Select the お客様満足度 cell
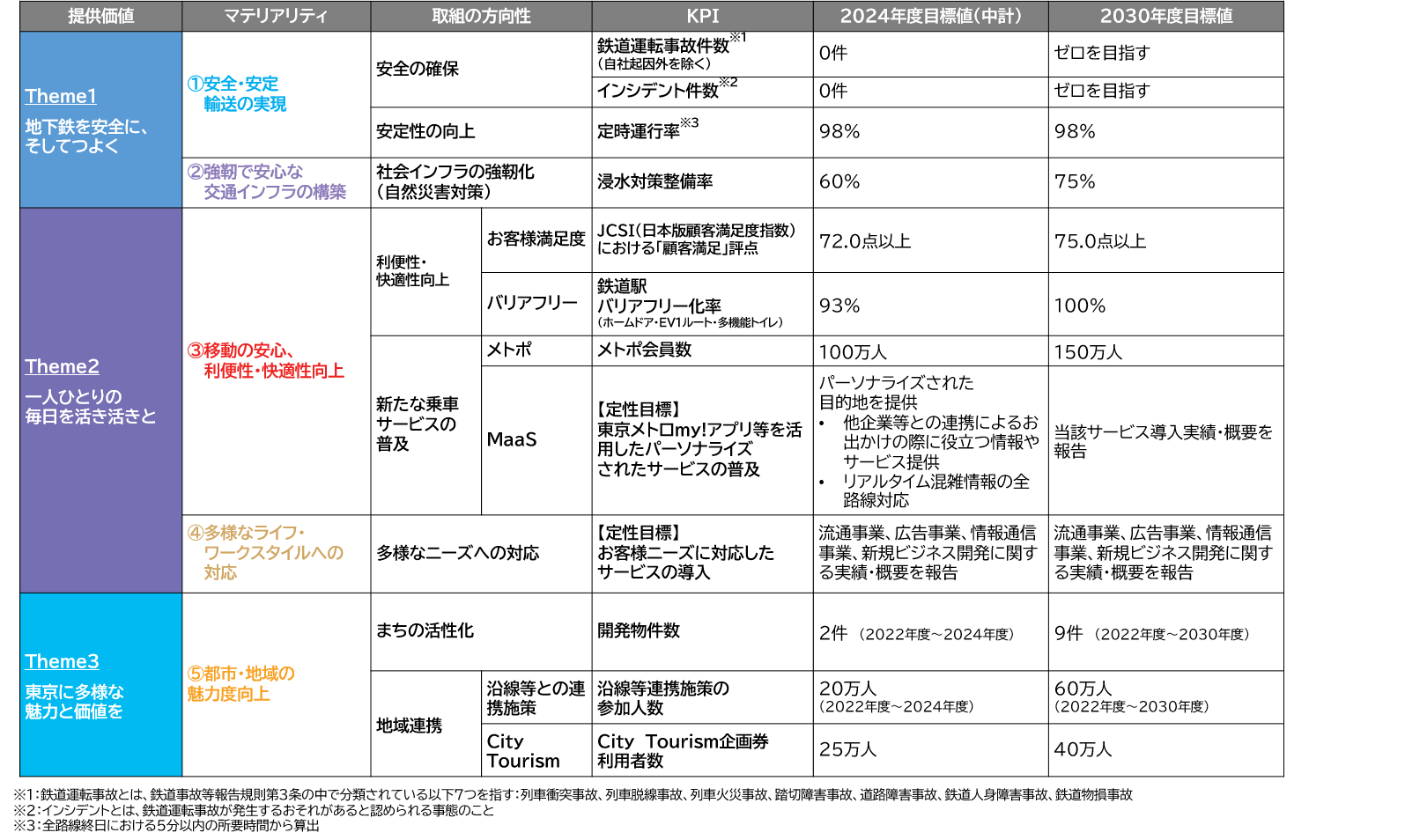 [x=536, y=239]
